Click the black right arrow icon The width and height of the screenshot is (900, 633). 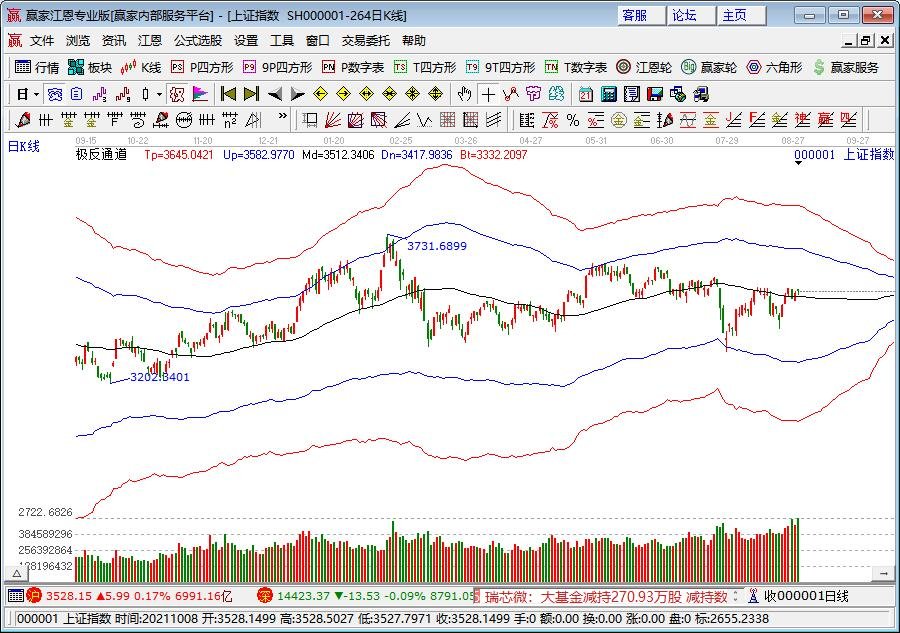point(297,94)
